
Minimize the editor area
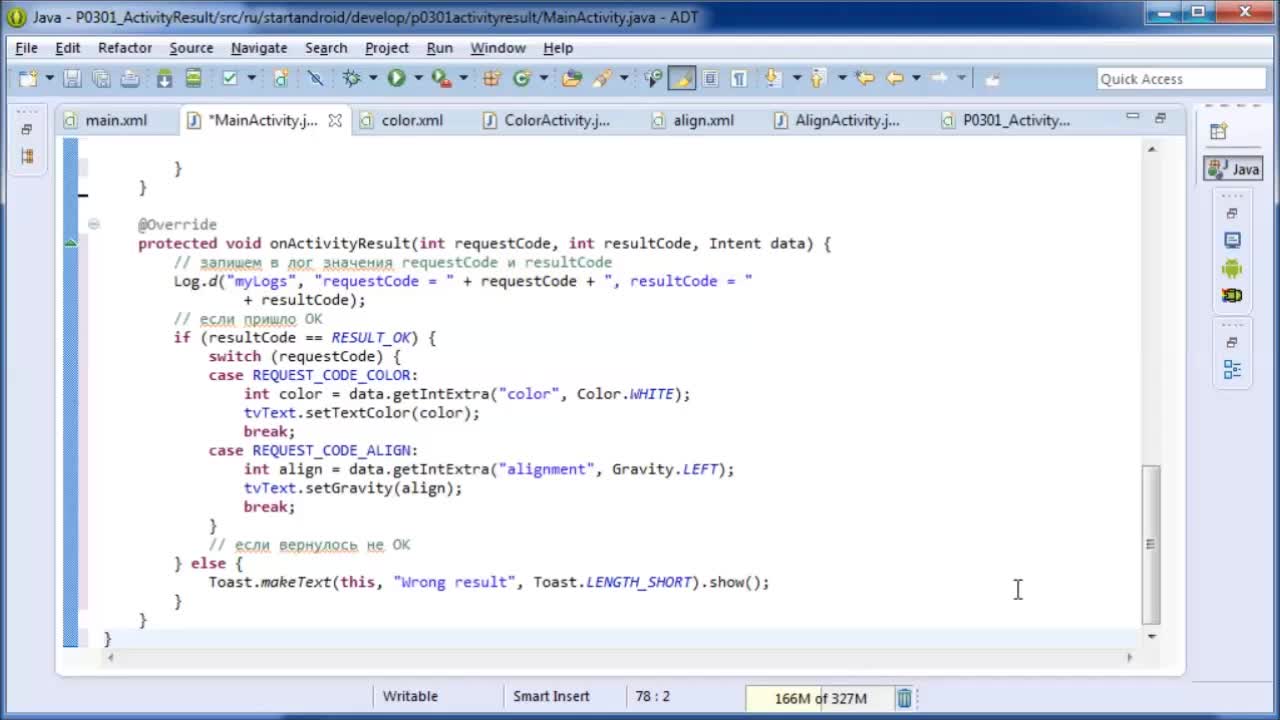(x=1132, y=117)
